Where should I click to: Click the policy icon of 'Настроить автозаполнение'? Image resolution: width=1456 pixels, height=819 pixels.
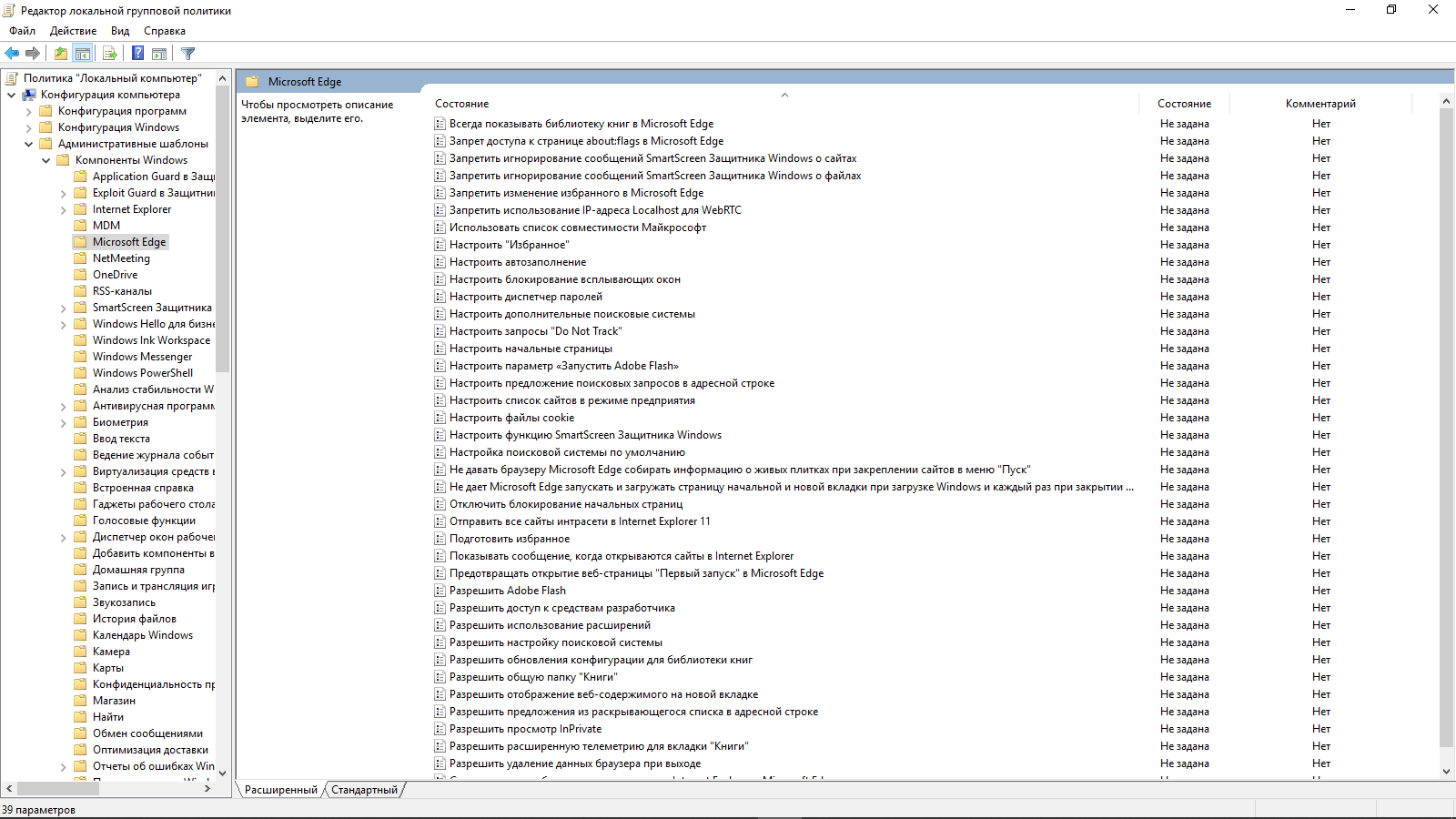[440, 262]
